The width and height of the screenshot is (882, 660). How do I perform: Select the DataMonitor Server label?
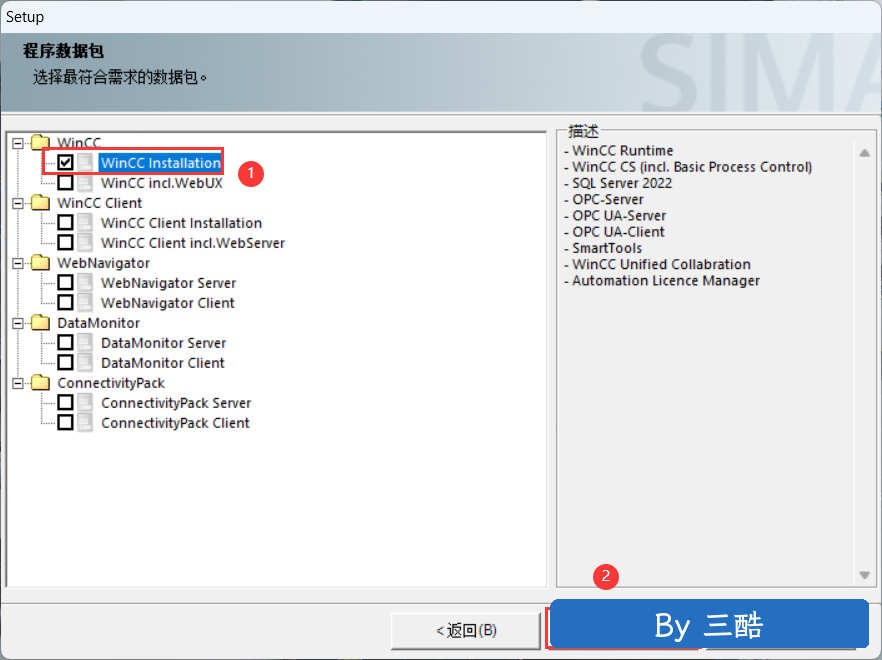[164, 343]
